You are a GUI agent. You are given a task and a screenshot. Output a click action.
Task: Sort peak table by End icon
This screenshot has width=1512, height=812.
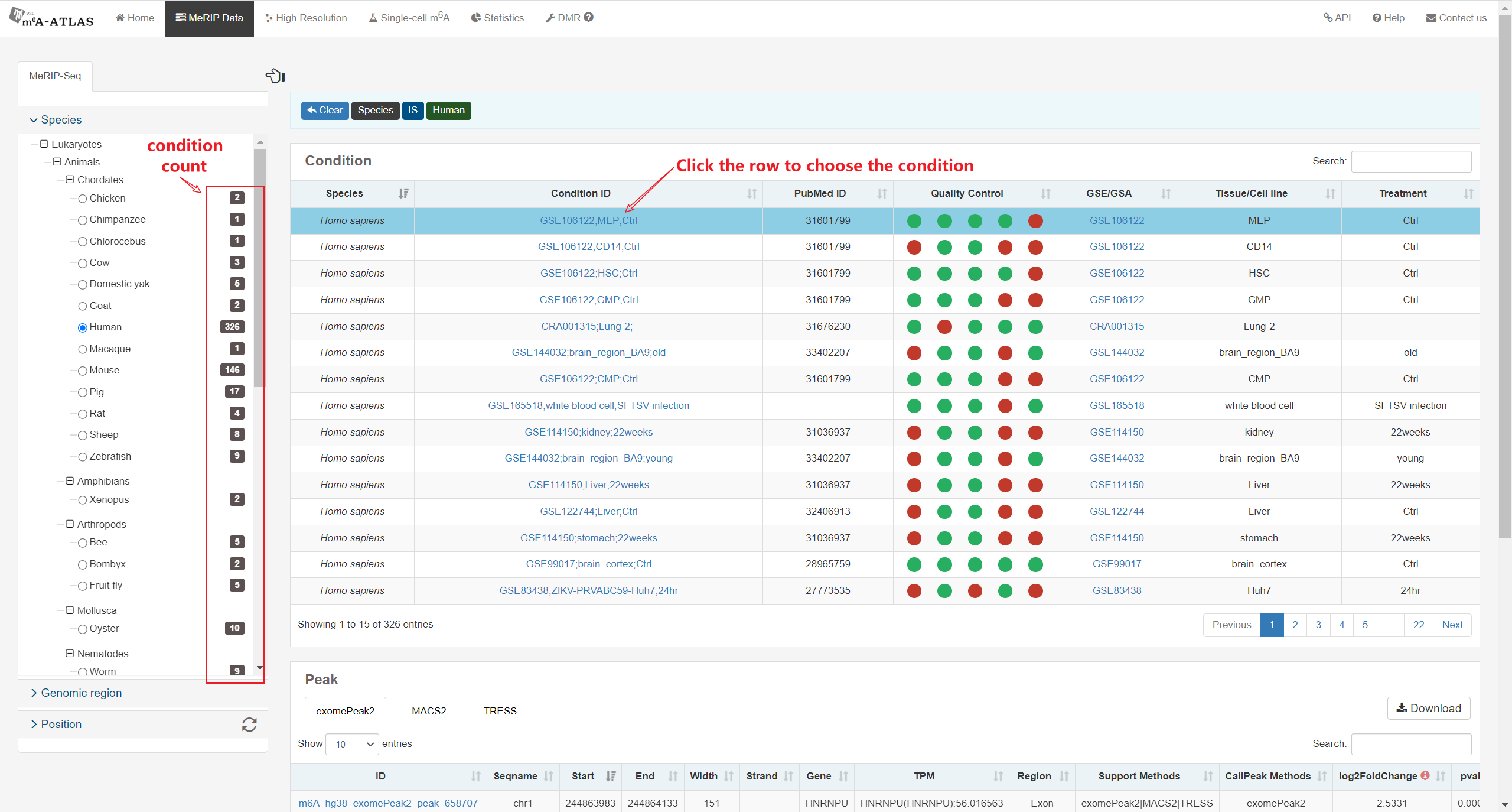[673, 776]
